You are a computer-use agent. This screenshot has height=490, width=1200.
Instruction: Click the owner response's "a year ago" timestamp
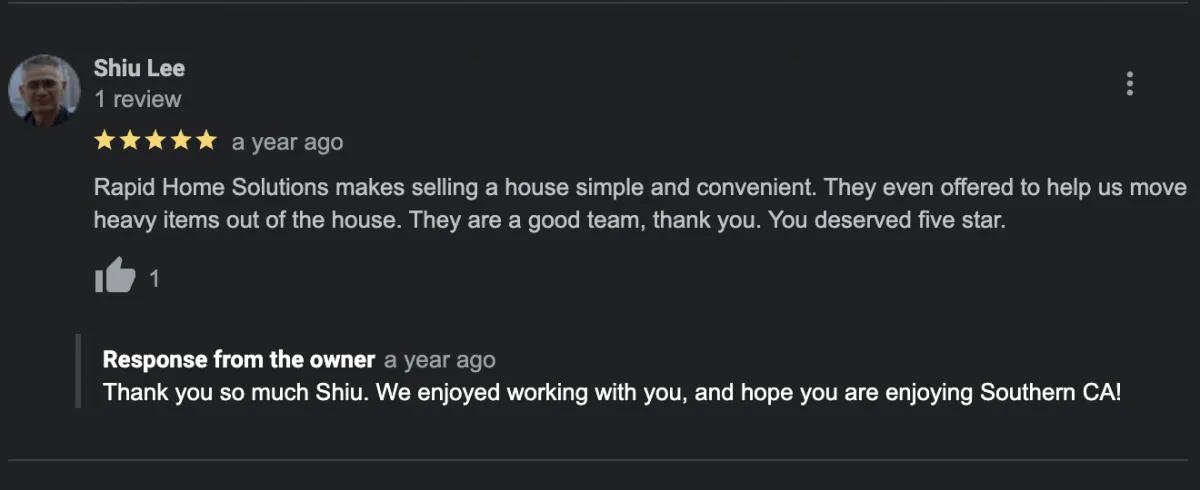click(x=440, y=360)
